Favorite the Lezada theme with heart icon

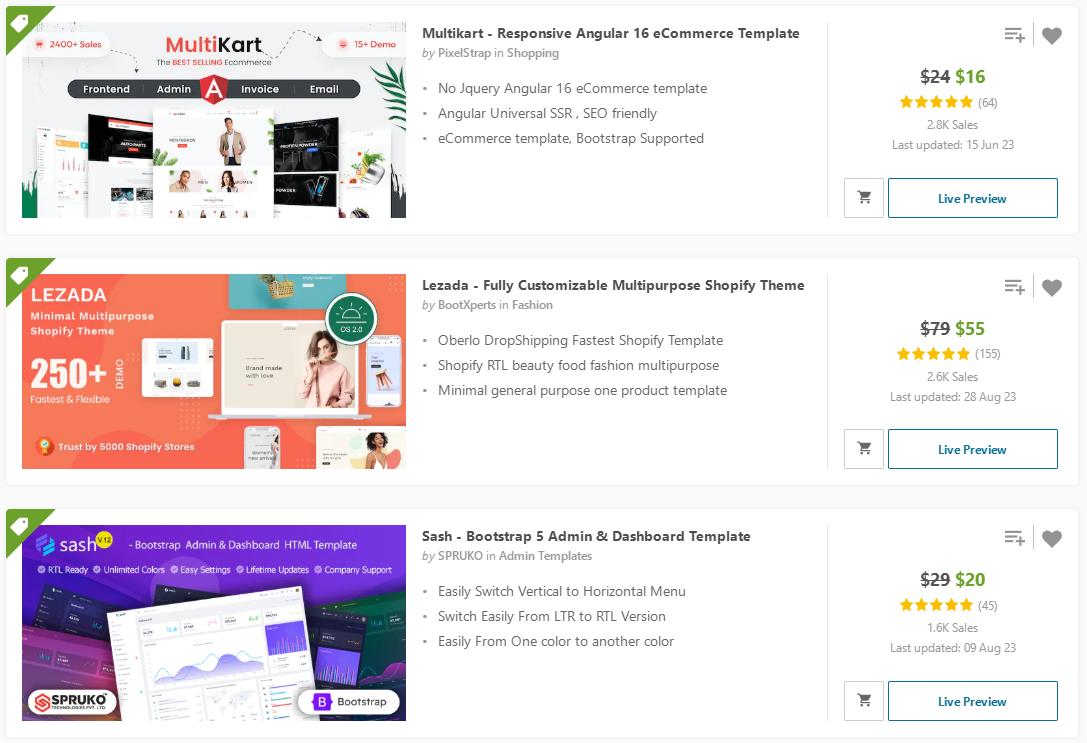1052,287
